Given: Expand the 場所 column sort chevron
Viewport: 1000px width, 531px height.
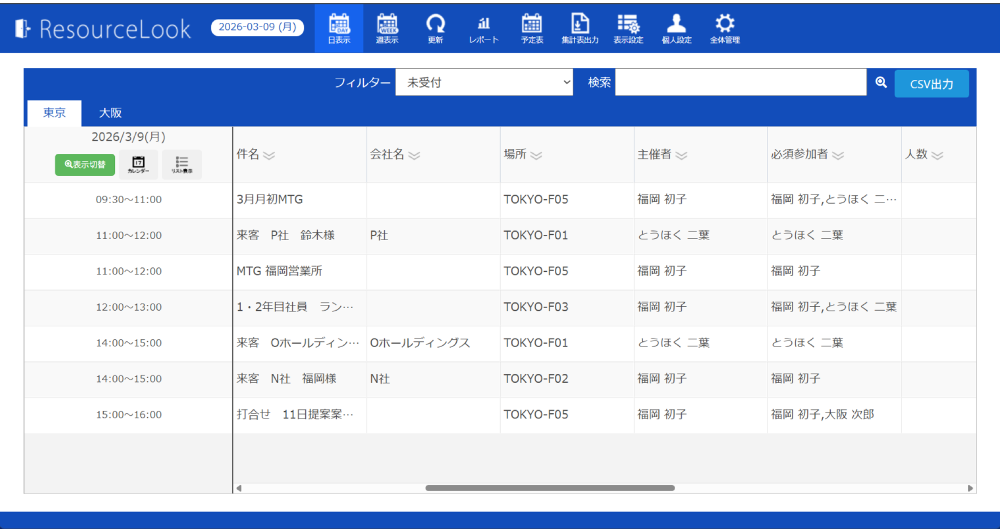Looking at the screenshot, I should [x=536, y=155].
